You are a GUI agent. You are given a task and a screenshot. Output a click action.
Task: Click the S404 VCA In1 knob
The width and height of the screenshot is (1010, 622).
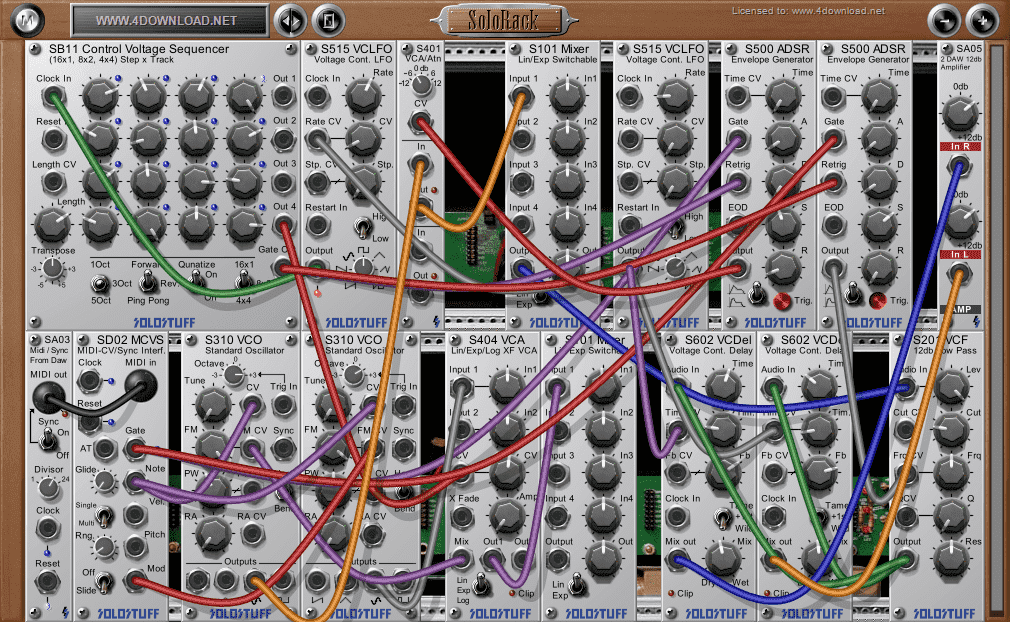click(x=507, y=387)
